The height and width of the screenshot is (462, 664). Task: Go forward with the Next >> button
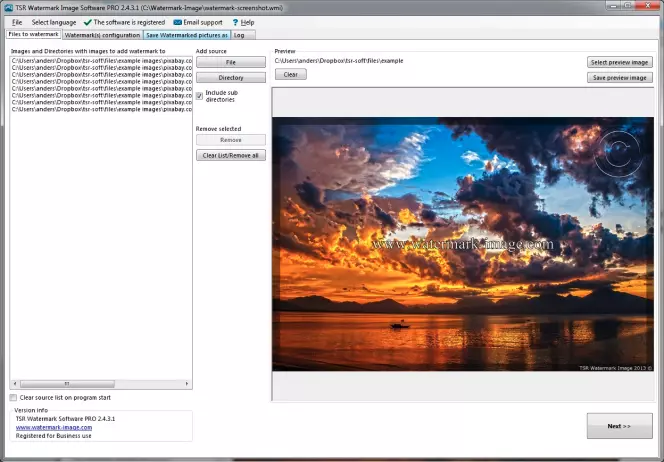pos(619,426)
